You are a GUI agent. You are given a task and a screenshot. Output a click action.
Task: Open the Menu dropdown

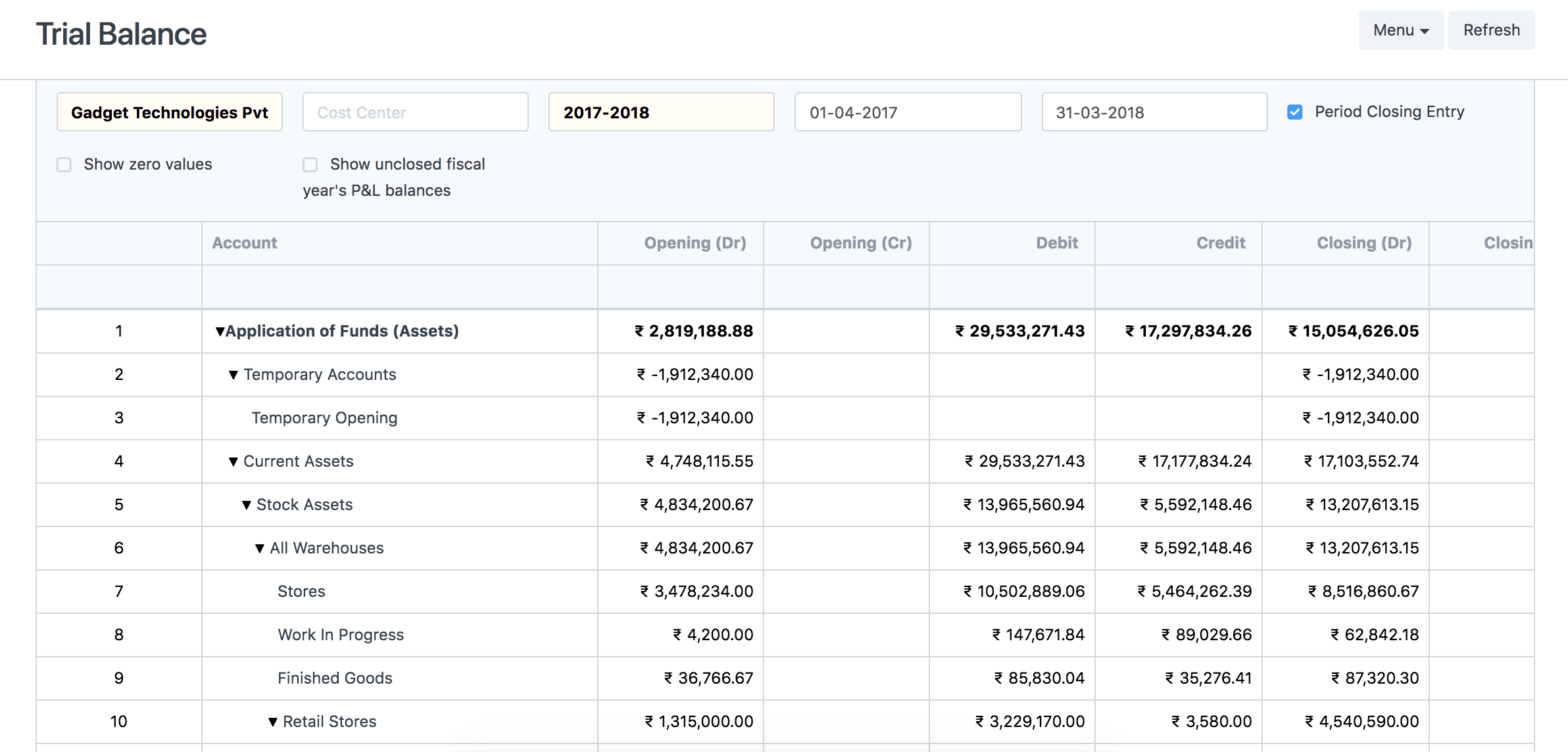pos(1401,30)
